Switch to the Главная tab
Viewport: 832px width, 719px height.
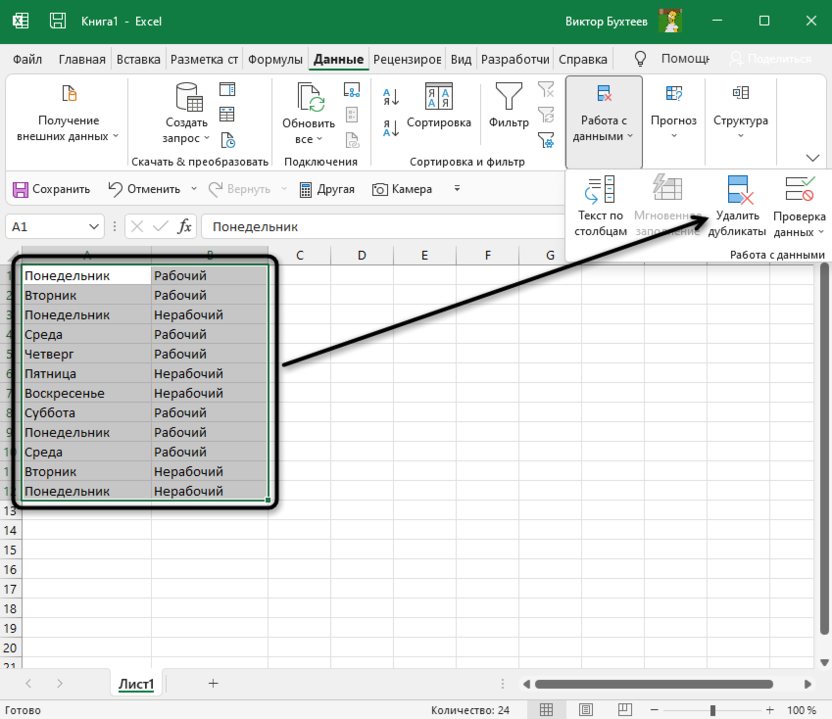point(82,59)
